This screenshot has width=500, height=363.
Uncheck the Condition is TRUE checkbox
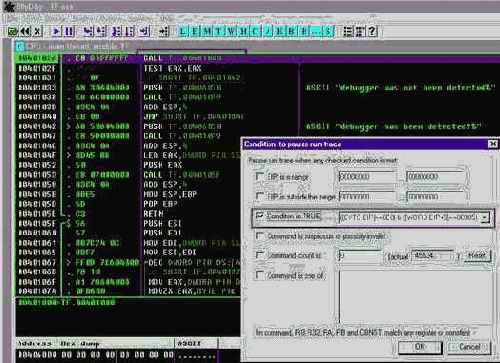260,216
